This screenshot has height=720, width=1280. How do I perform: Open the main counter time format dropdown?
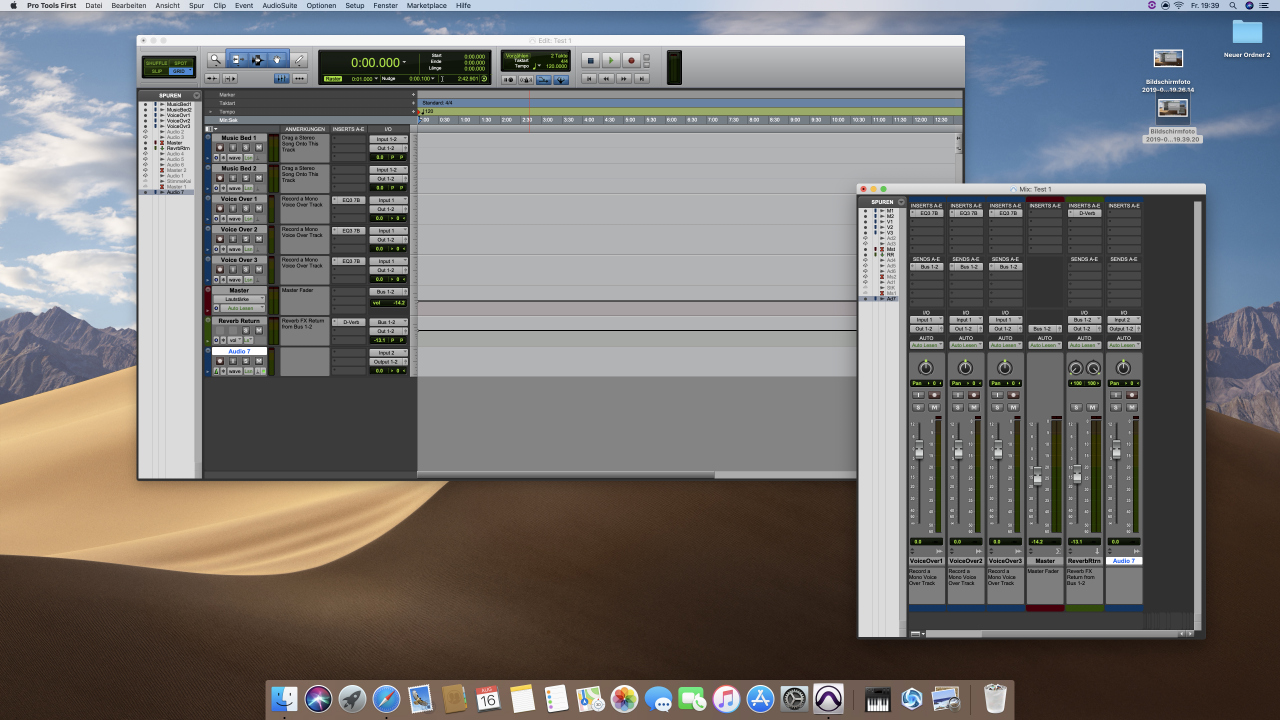coord(404,61)
